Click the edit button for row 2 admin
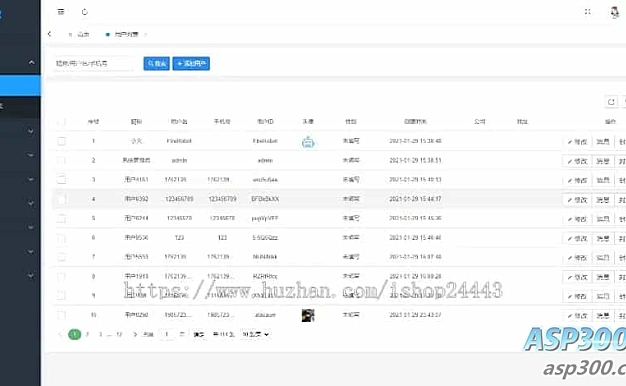The width and height of the screenshot is (626, 386). point(577,161)
